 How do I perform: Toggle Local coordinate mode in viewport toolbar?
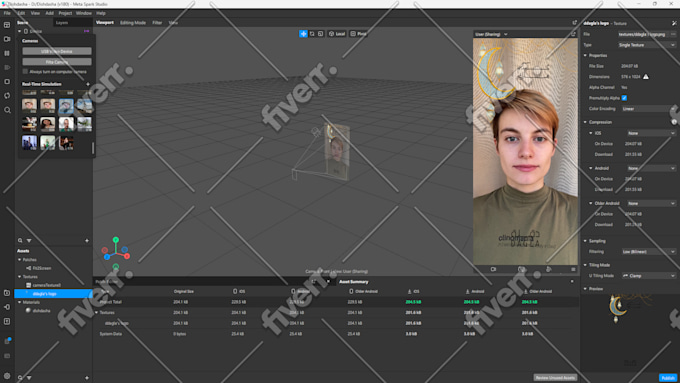337,34
